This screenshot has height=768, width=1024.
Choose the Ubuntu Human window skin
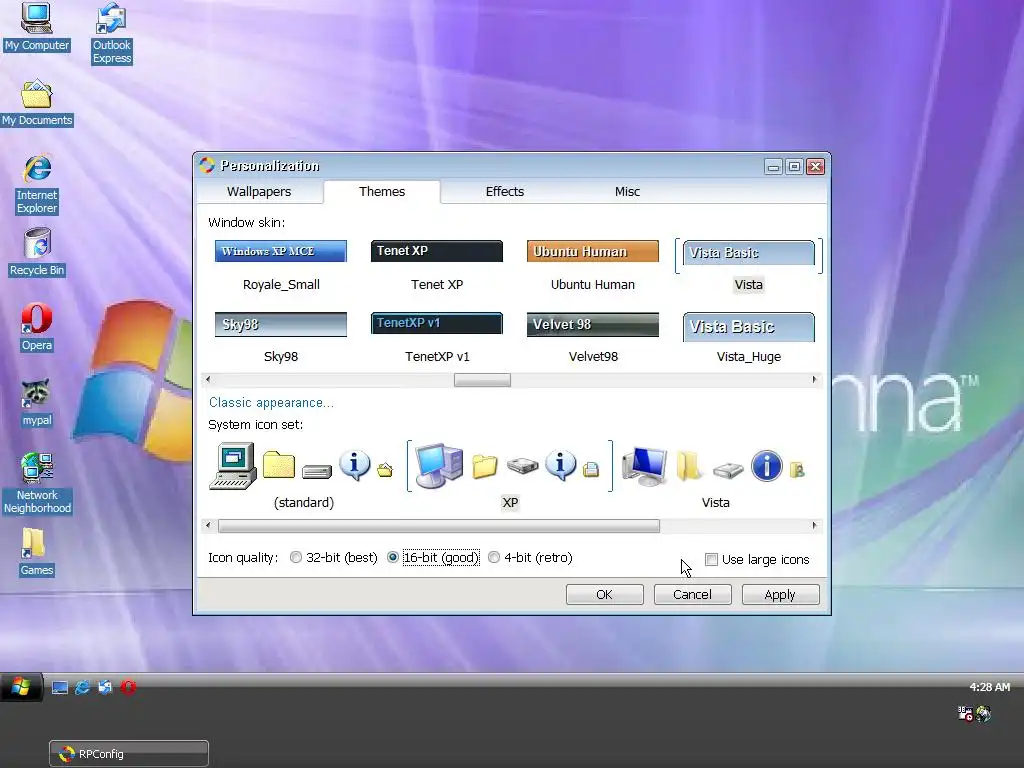[x=593, y=266]
